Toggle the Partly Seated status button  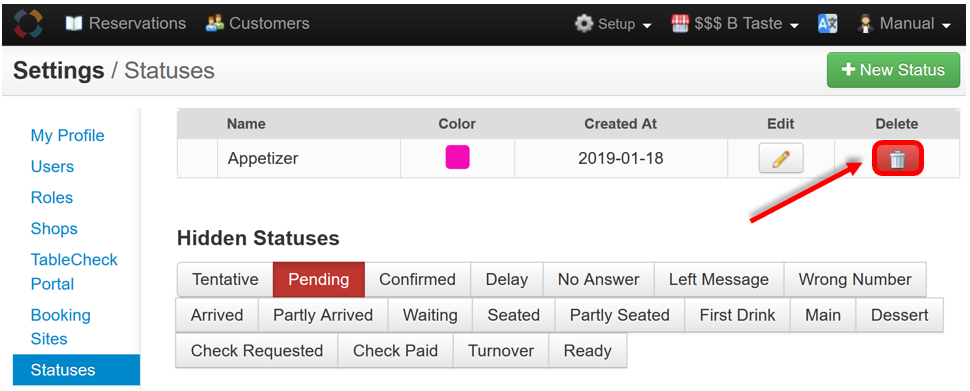click(620, 316)
